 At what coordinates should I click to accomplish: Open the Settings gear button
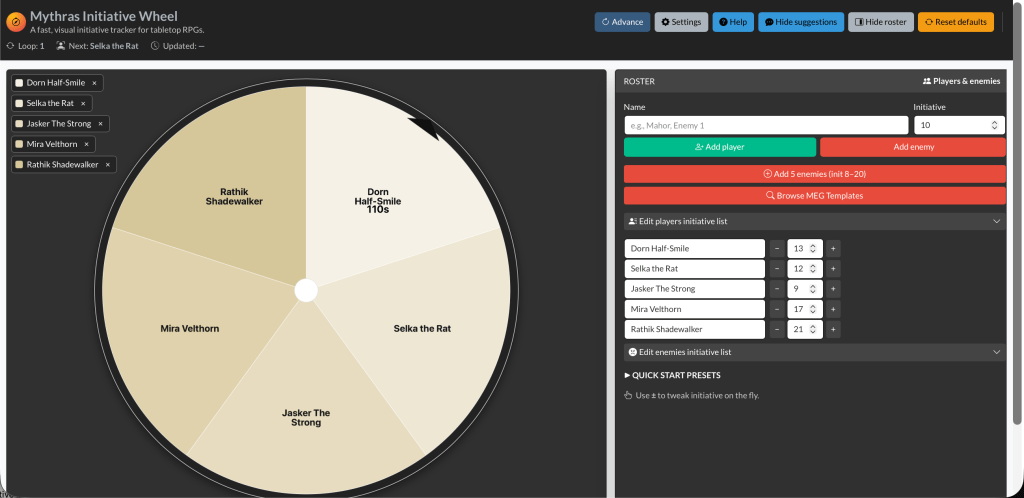pos(681,22)
